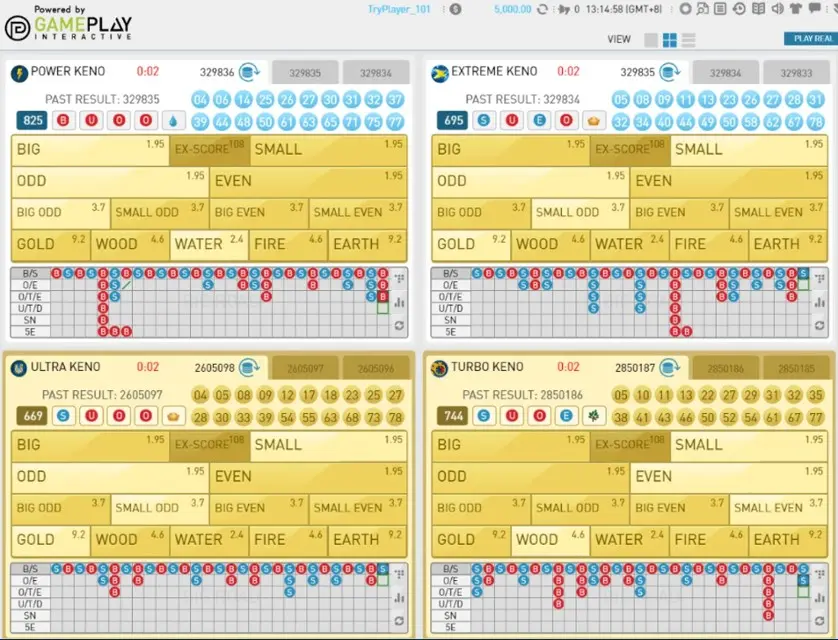Click the PLAY REAL button
This screenshot has width=838, height=640.
pyautogui.click(x=809, y=39)
